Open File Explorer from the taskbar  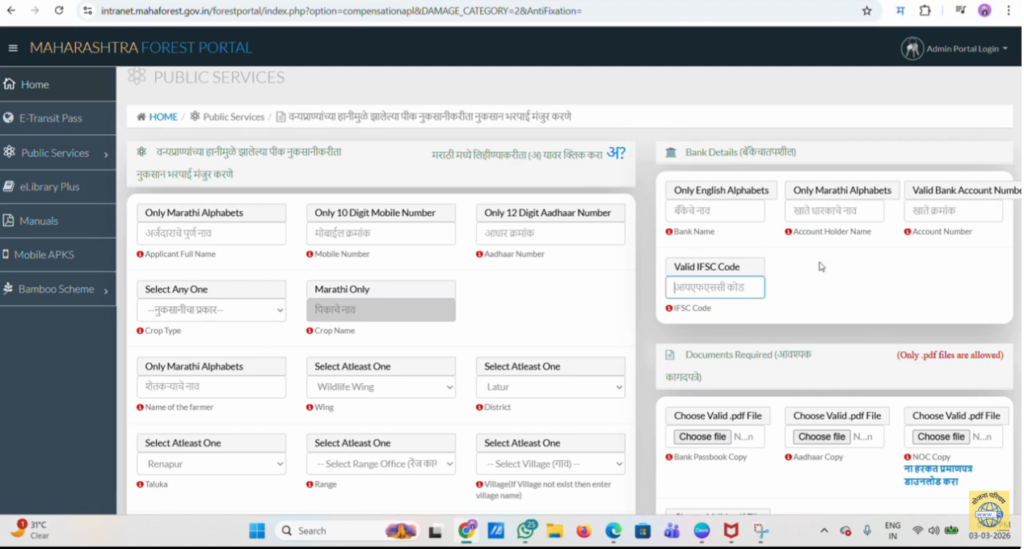554,530
